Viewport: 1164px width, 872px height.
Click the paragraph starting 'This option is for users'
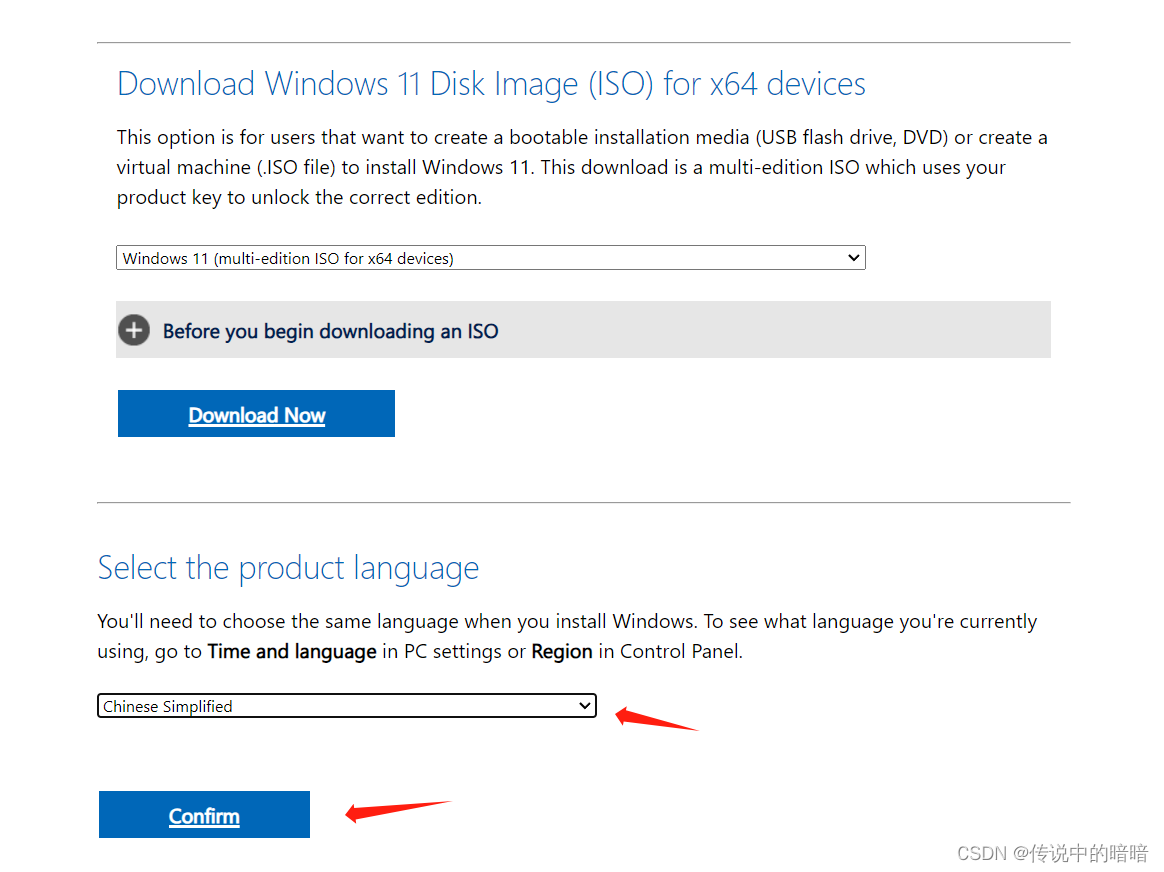pos(582,167)
